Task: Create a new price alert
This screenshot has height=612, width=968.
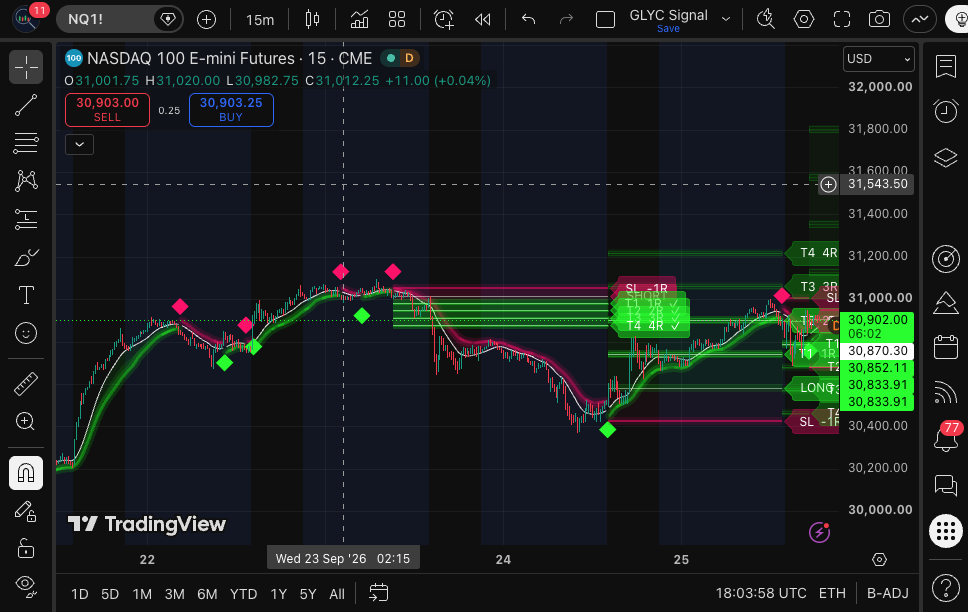Action: tap(444, 20)
